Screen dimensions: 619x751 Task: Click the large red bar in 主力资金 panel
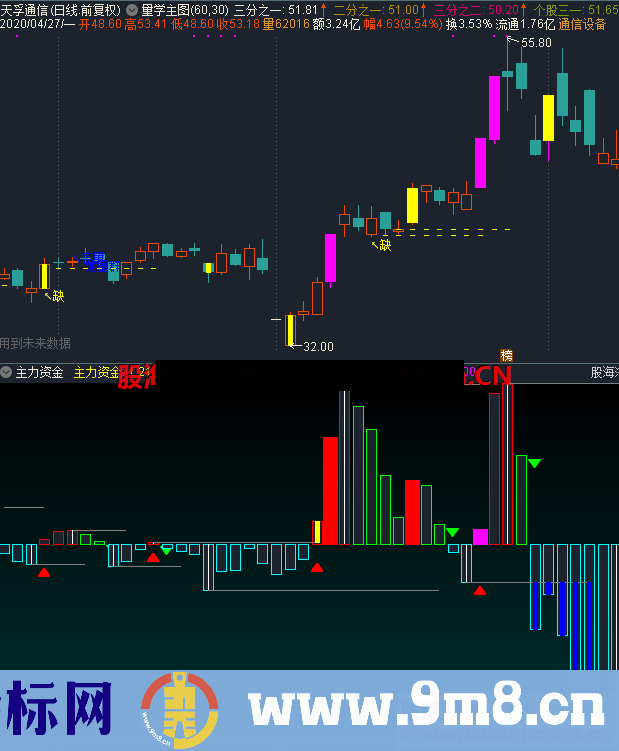tap(330, 490)
